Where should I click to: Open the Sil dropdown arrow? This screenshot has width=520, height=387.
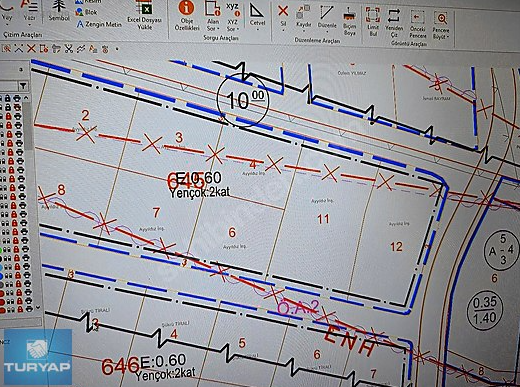tap(283, 31)
